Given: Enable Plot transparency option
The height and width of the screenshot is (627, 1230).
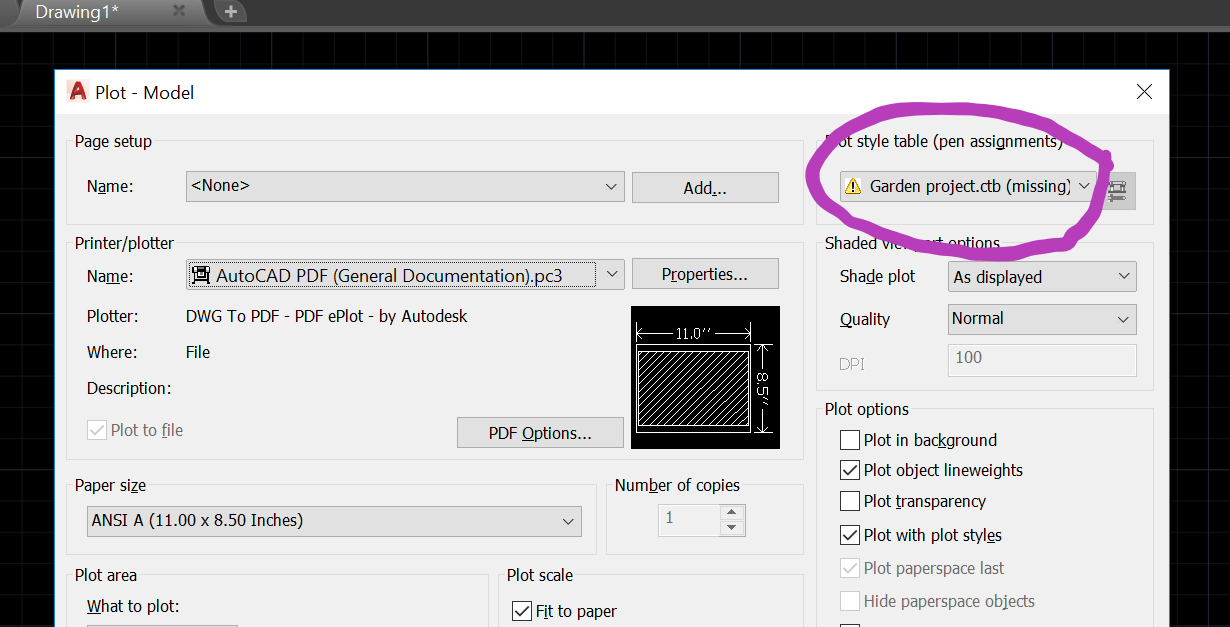Looking at the screenshot, I should point(850,501).
